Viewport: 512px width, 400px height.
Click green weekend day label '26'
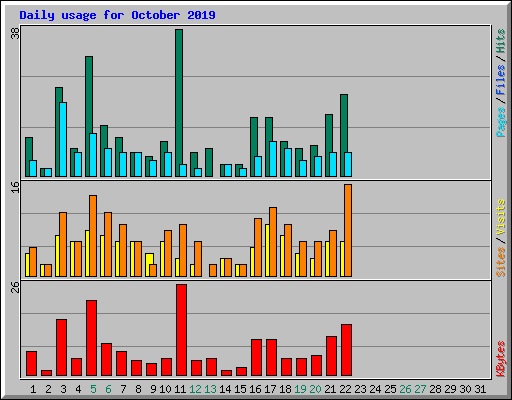pyautogui.click(x=405, y=389)
